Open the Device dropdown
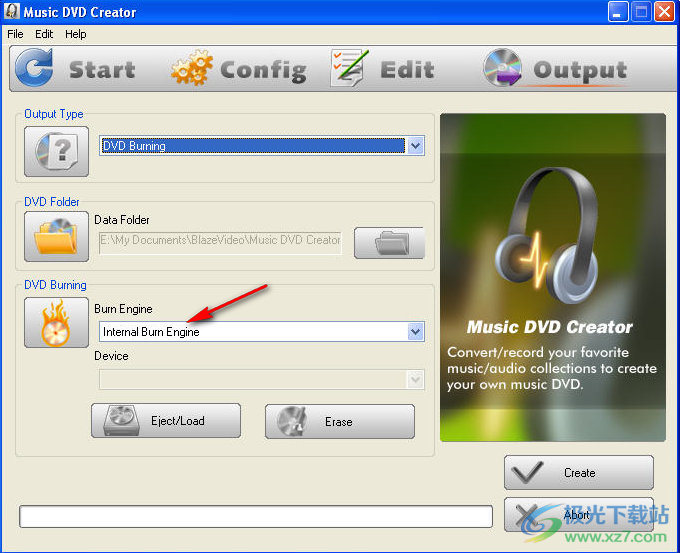Viewport: 680px width, 553px height. [262, 380]
